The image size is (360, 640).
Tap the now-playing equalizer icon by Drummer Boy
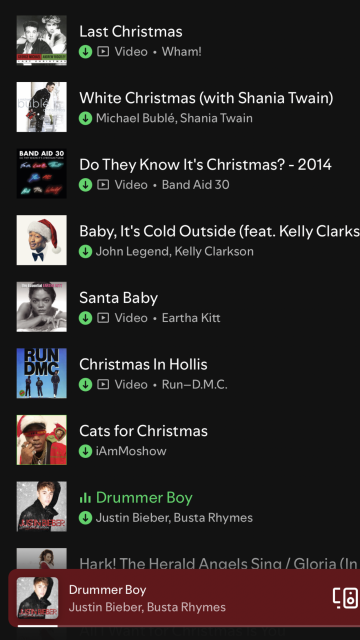pyautogui.click(x=85, y=498)
